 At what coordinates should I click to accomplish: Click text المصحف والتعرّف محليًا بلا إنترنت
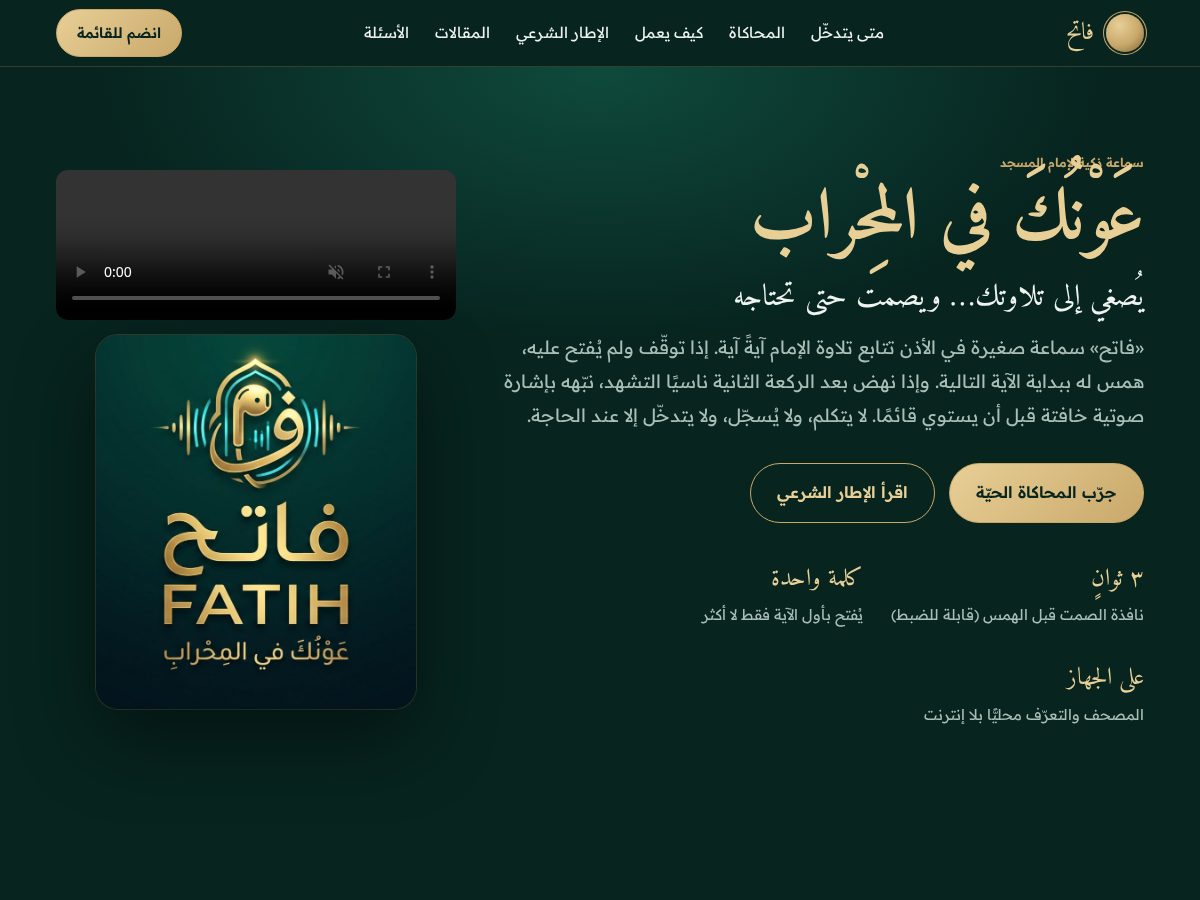click(x=1034, y=715)
